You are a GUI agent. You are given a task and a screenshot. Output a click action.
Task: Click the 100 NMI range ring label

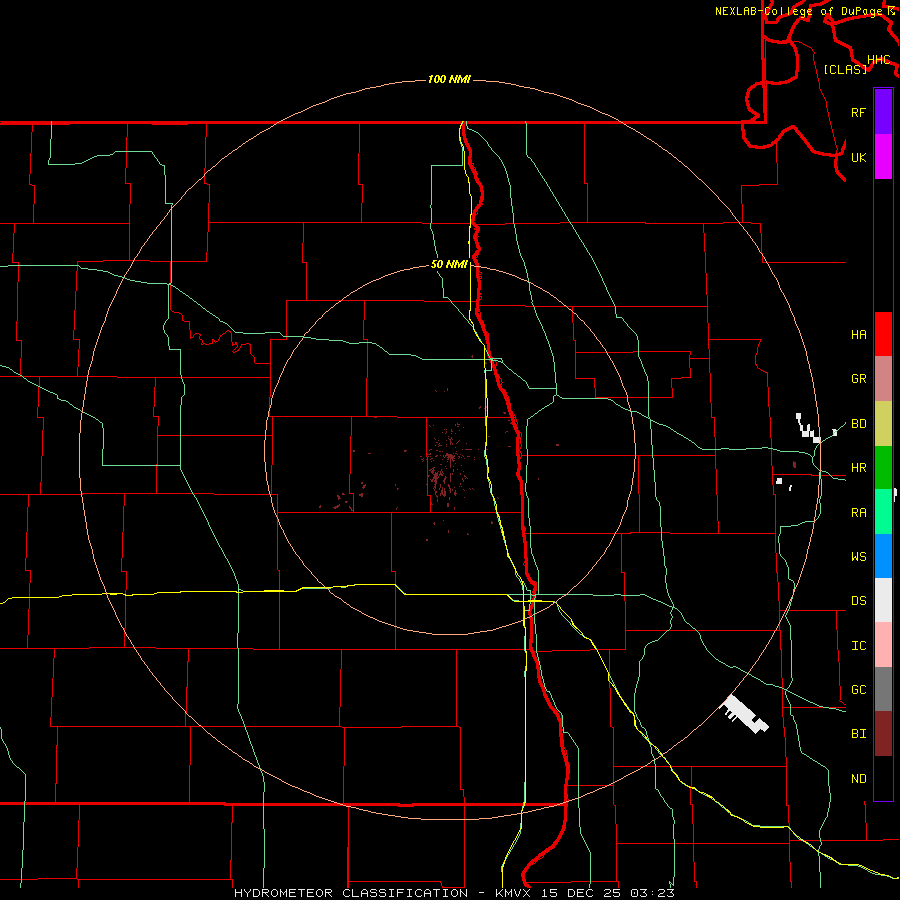point(449,79)
